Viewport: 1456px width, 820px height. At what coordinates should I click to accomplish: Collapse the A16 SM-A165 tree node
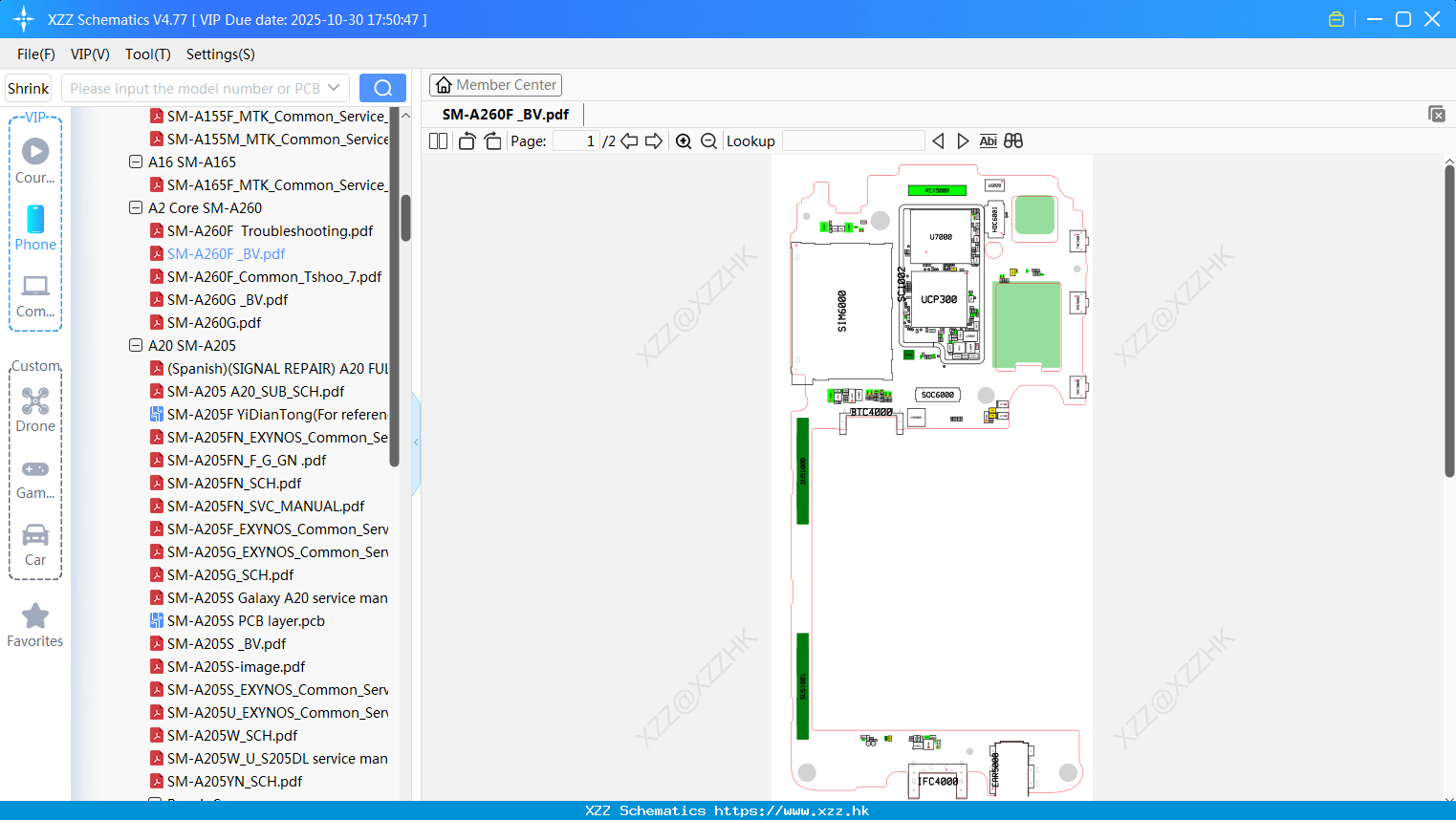pyautogui.click(x=136, y=162)
